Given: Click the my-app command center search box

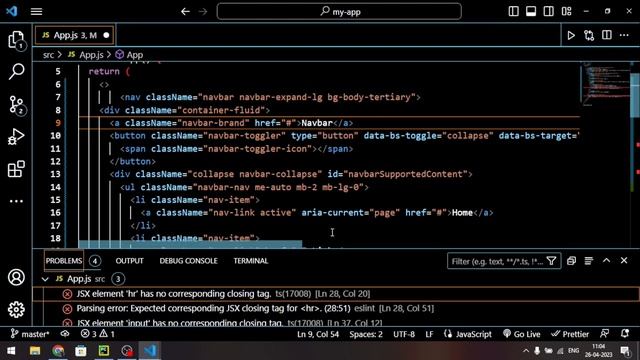Looking at the screenshot, I should (339, 11).
